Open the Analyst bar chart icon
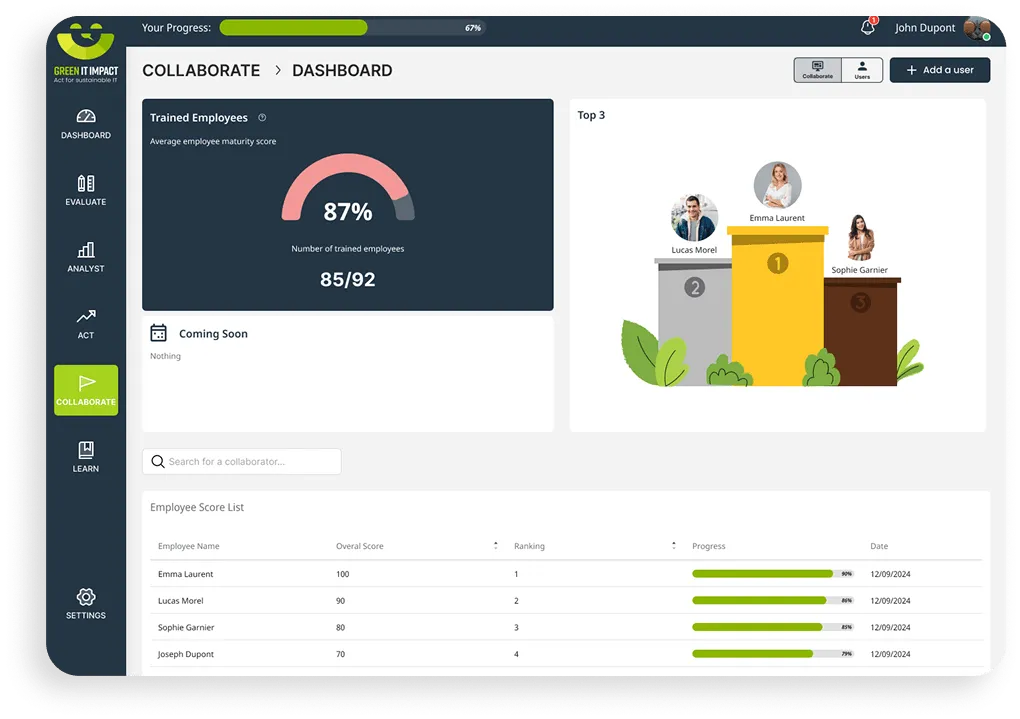Viewport: 1020px width, 719px height. [x=86, y=250]
